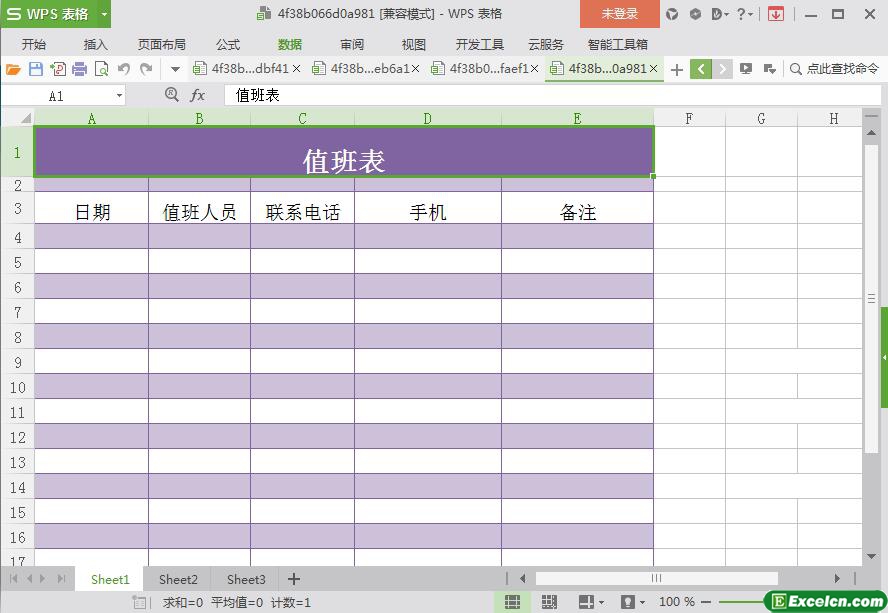The height and width of the screenshot is (613, 888).
Task: Click the Undo arrow icon
Action: pos(124,69)
